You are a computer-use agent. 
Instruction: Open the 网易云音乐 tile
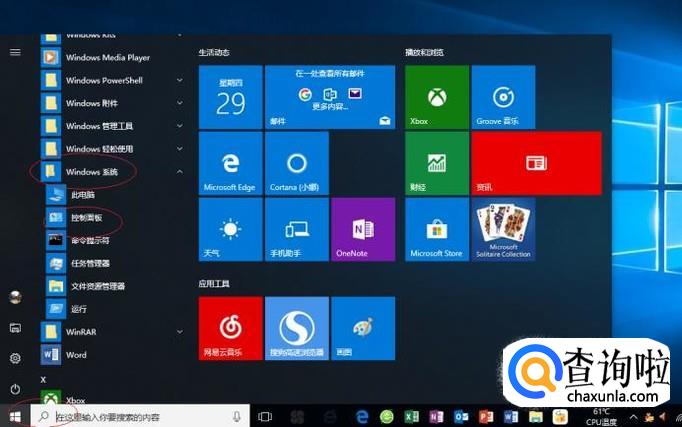point(230,328)
